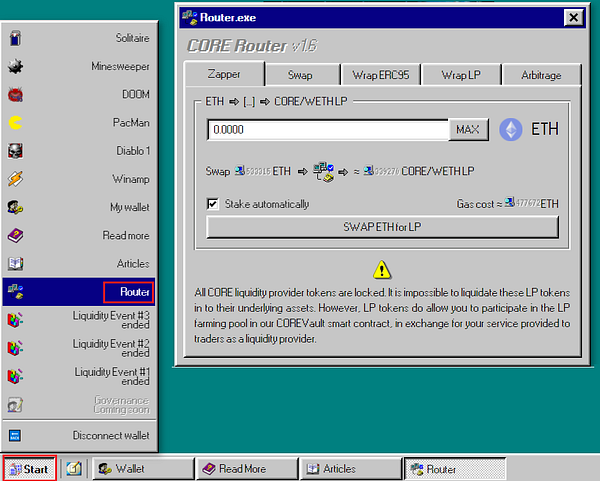Open Liquidity Event #3 ended entry

click(x=80, y=320)
